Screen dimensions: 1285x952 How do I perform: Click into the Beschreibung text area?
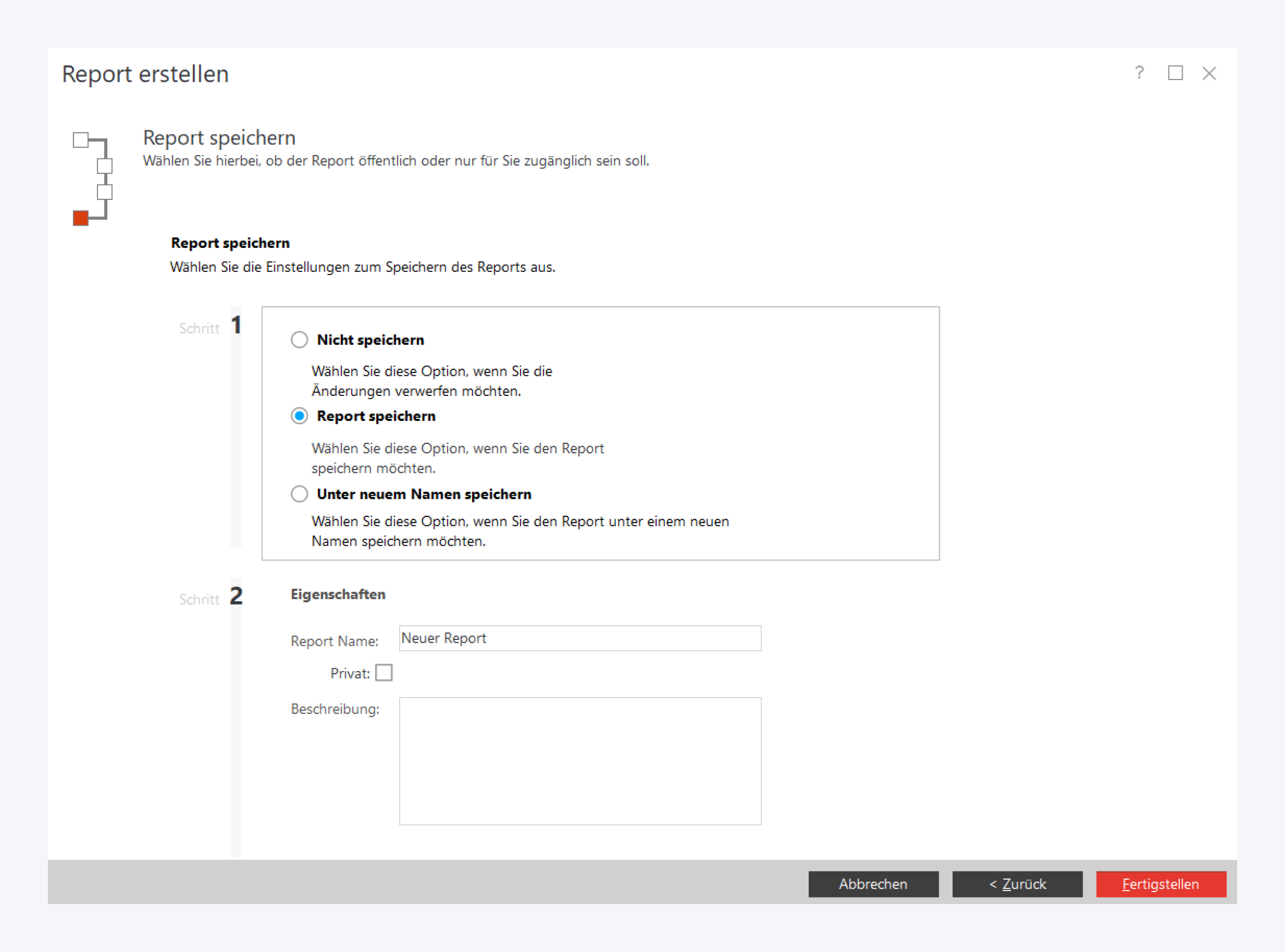tap(579, 761)
